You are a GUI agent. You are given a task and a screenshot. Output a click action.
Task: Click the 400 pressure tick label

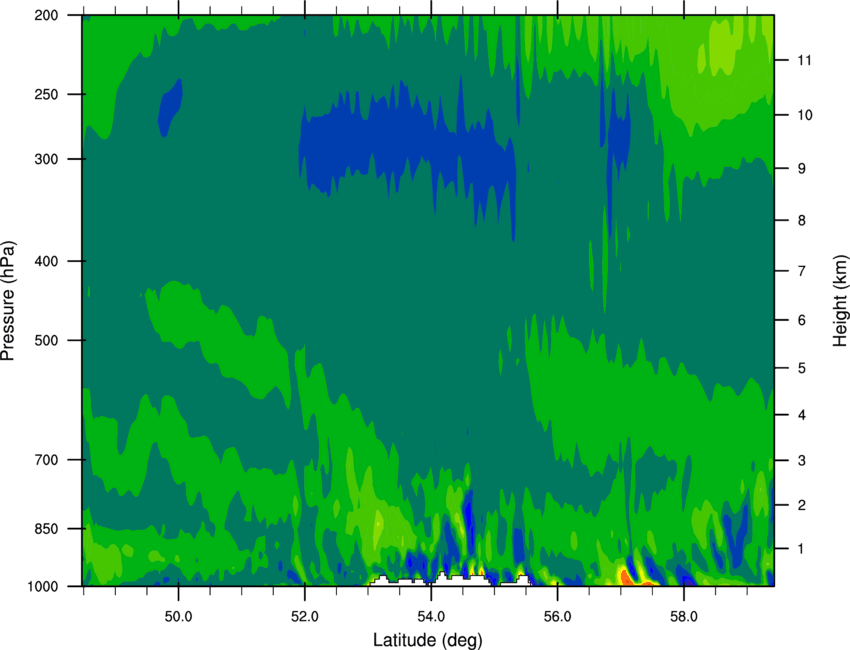(x=47, y=261)
